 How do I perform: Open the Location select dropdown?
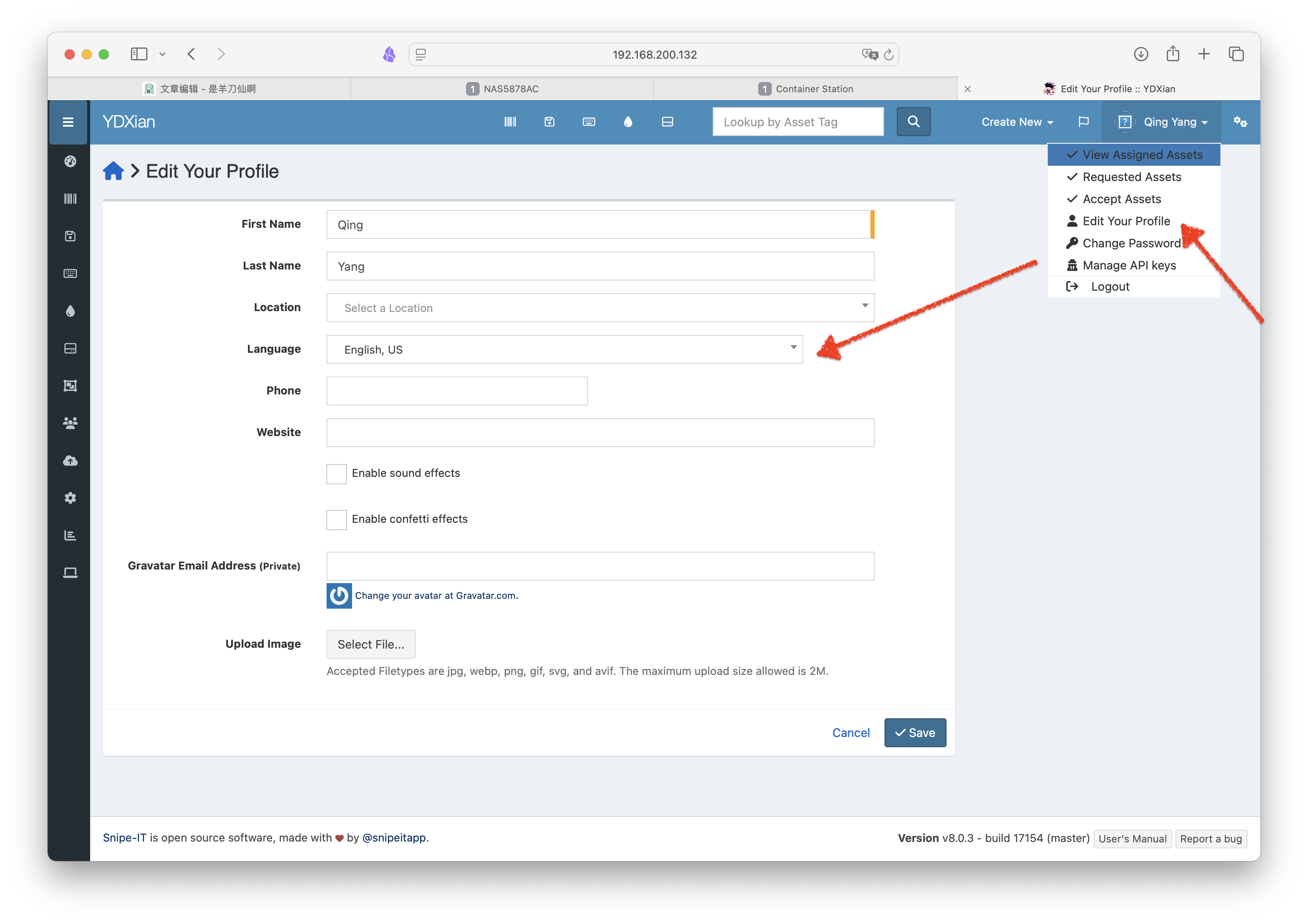[600, 308]
